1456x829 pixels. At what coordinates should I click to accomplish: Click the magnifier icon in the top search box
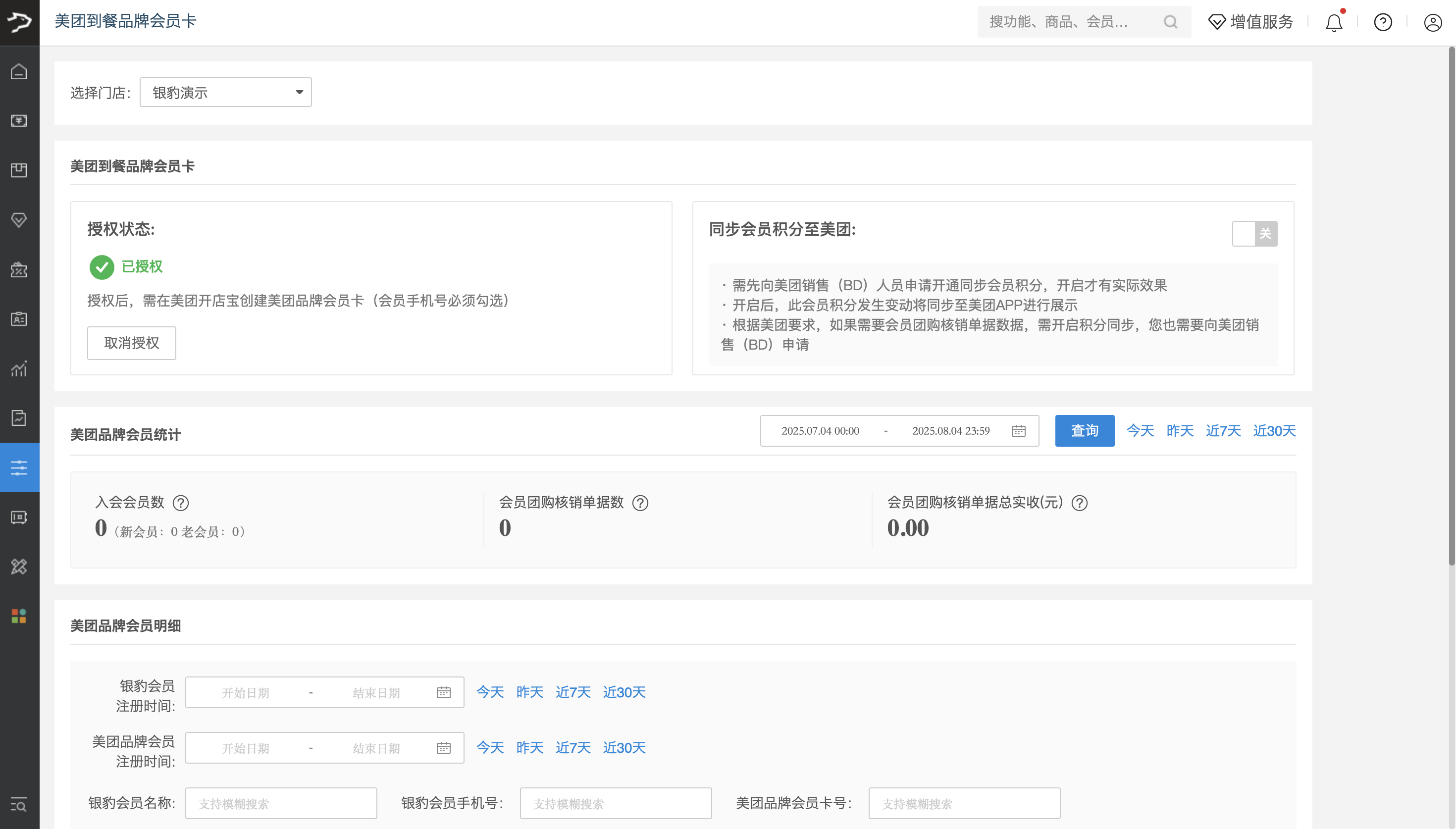[x=1170, y=22]
